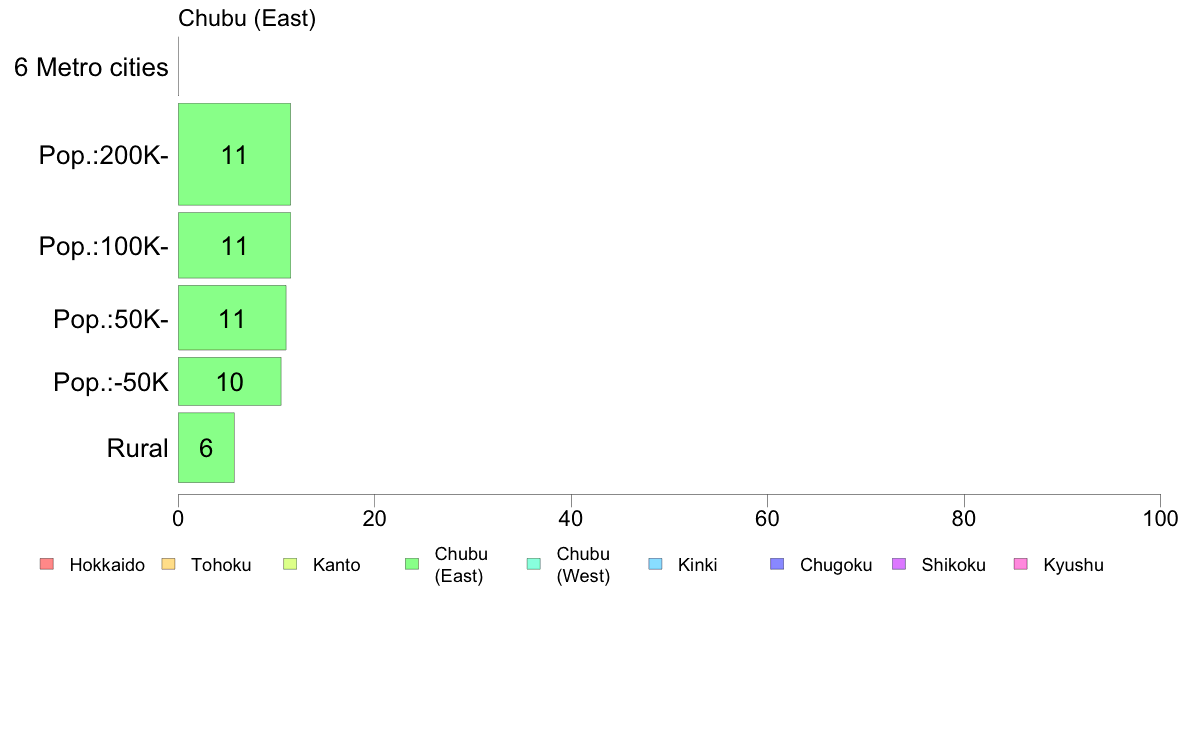Select the Pop.:50K- bar showing 11
Screen dimensions: 1188x736
click(232, 318)
